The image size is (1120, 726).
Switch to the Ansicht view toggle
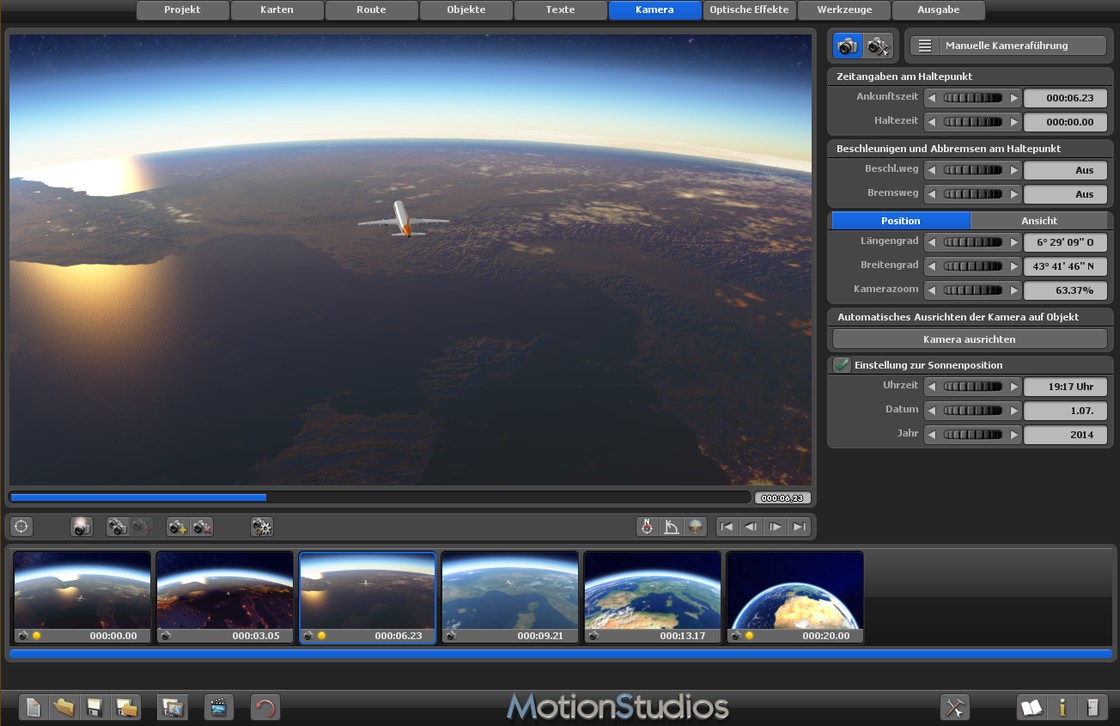click(1039, 220)
